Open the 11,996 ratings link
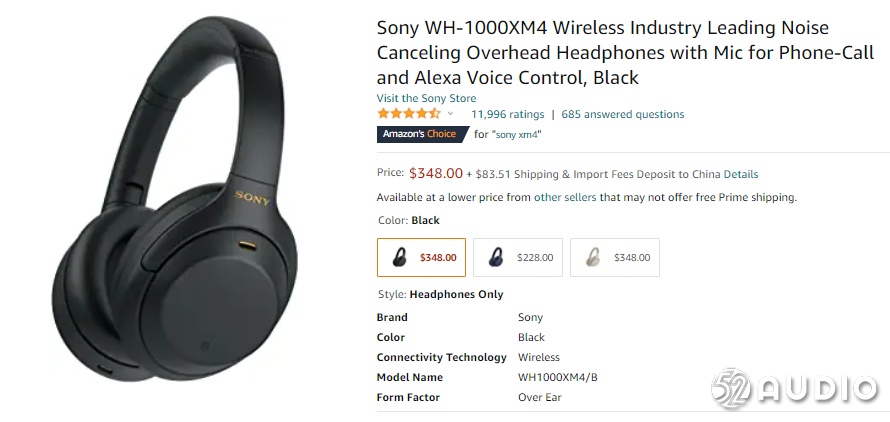 [507, 114]
